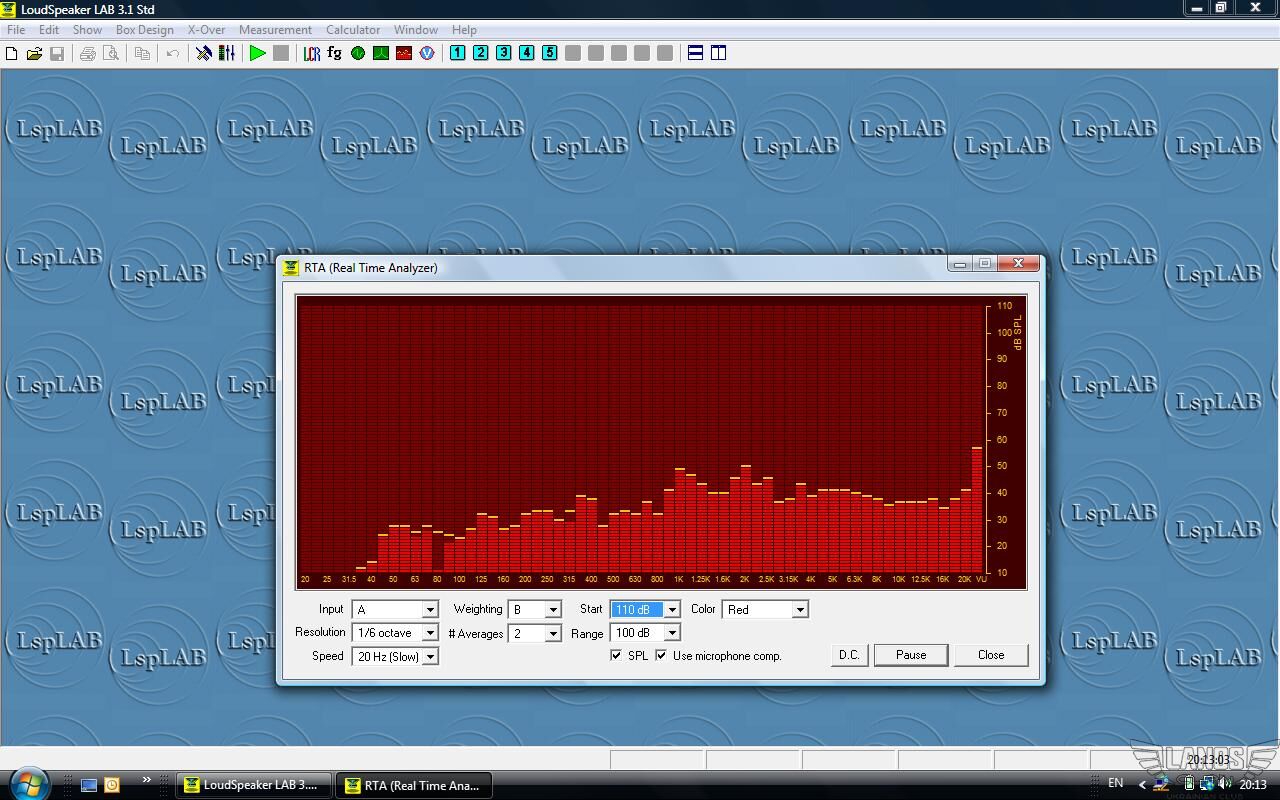Open the Box Design menu
The width and height of the screenshot is (1280, 800).
pos(145,30)
